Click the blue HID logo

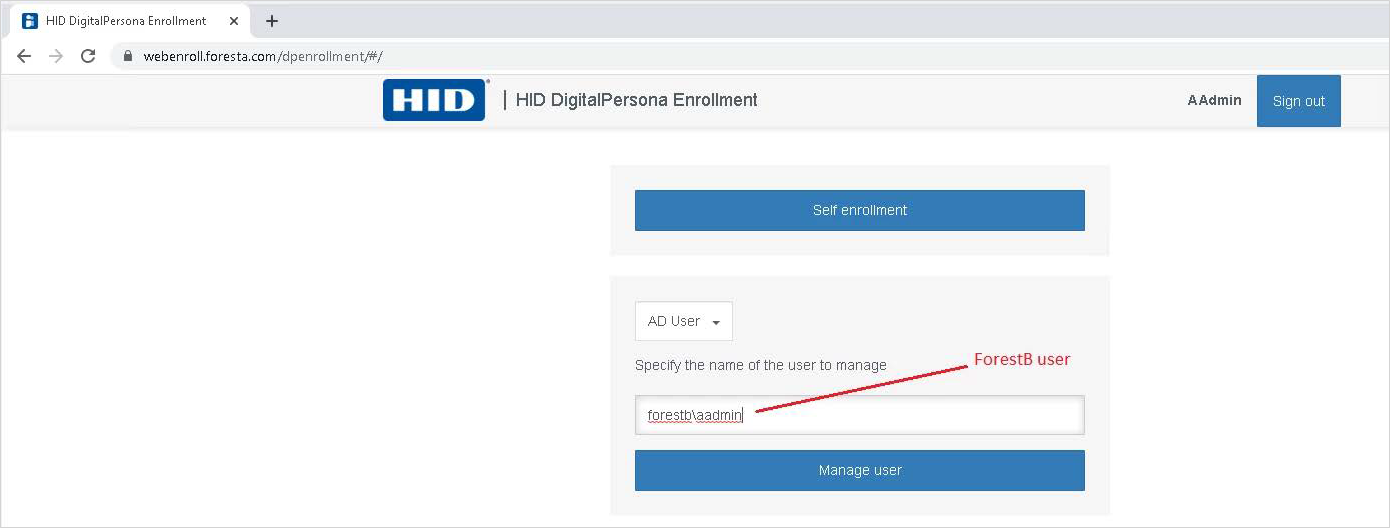coord(434,100)
